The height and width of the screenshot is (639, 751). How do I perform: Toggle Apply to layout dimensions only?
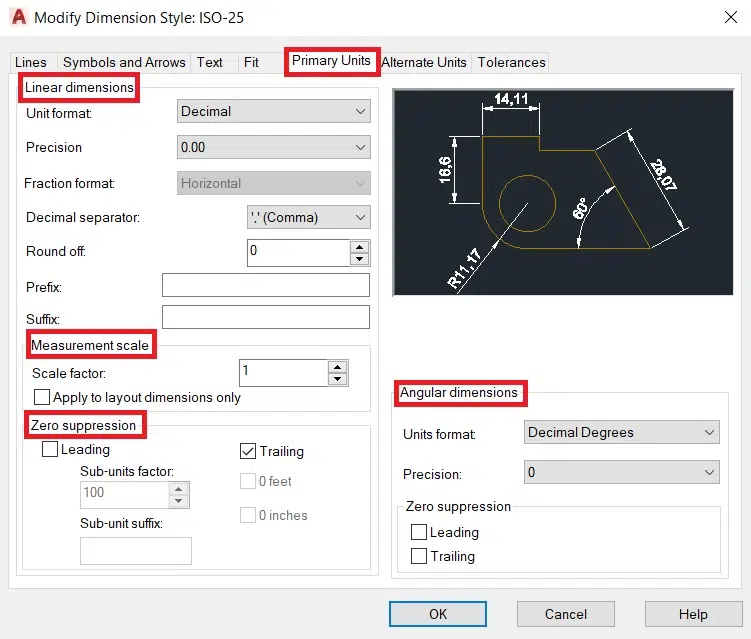(42, 397)
